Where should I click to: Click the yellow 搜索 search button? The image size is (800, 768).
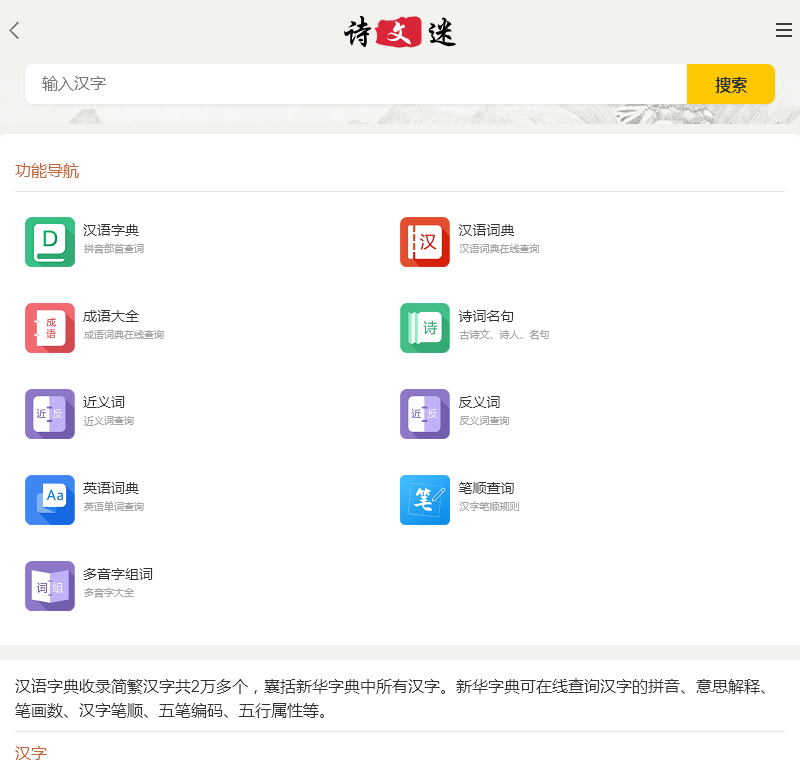point(731,84)
